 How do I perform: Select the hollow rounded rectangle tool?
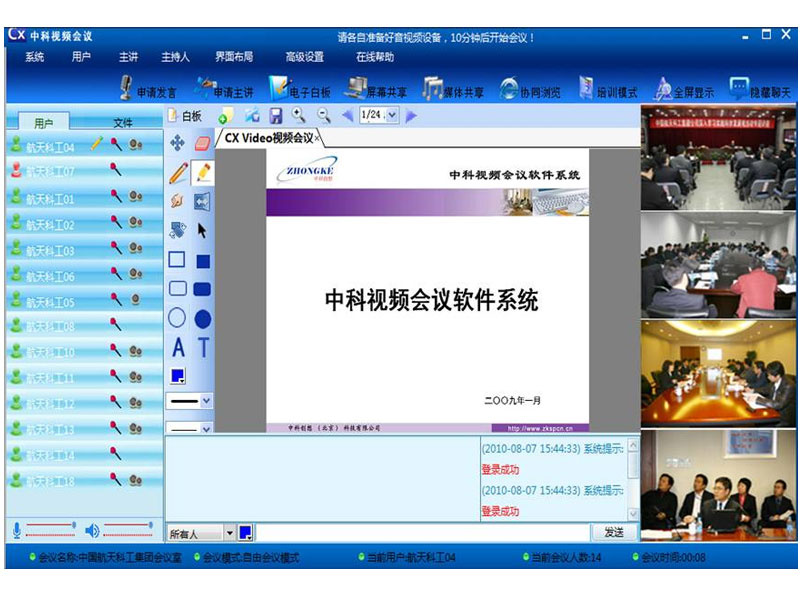(x=178, y=289)
